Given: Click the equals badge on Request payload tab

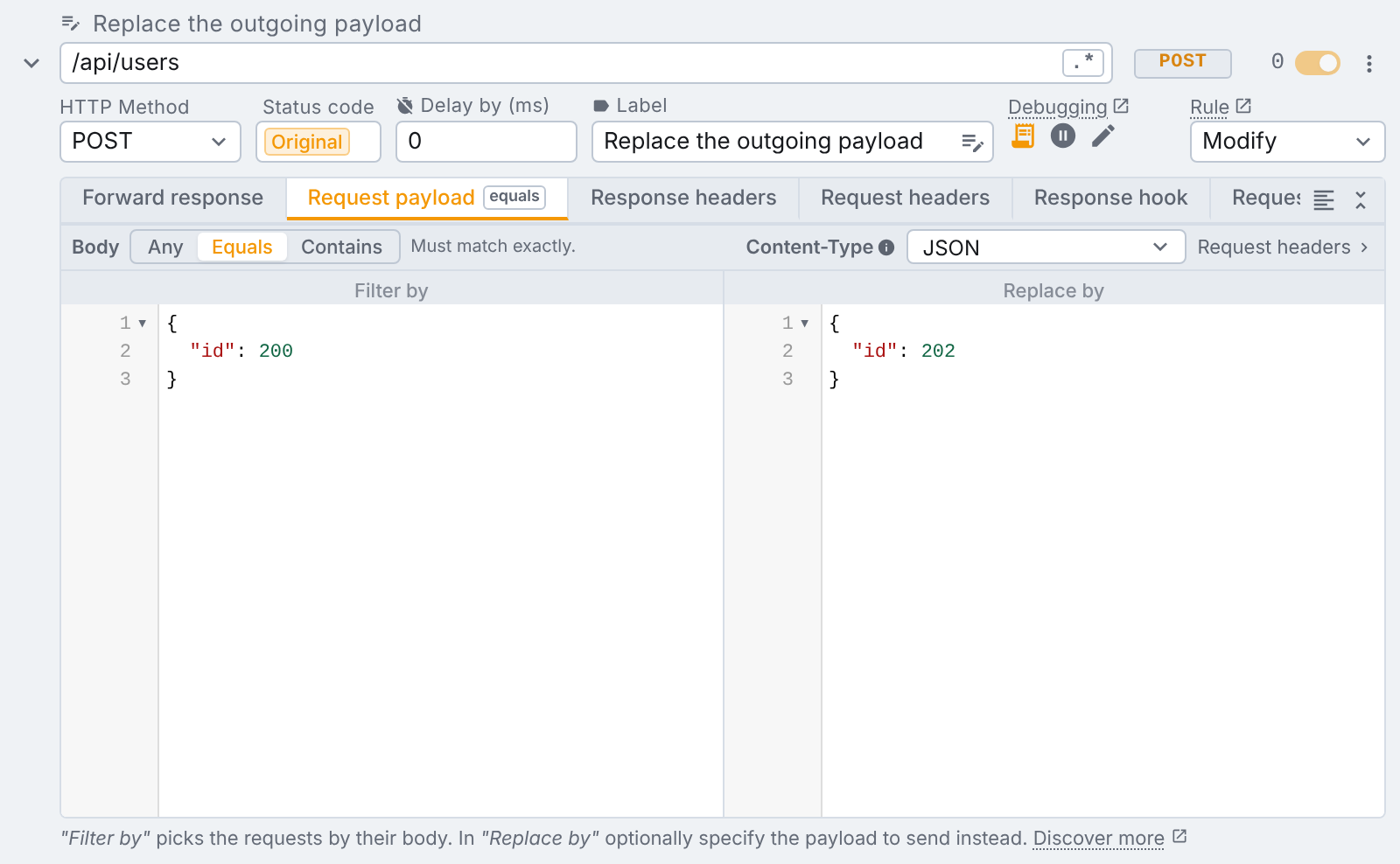Looking at the screenshot, I should [x=514, y=197].
